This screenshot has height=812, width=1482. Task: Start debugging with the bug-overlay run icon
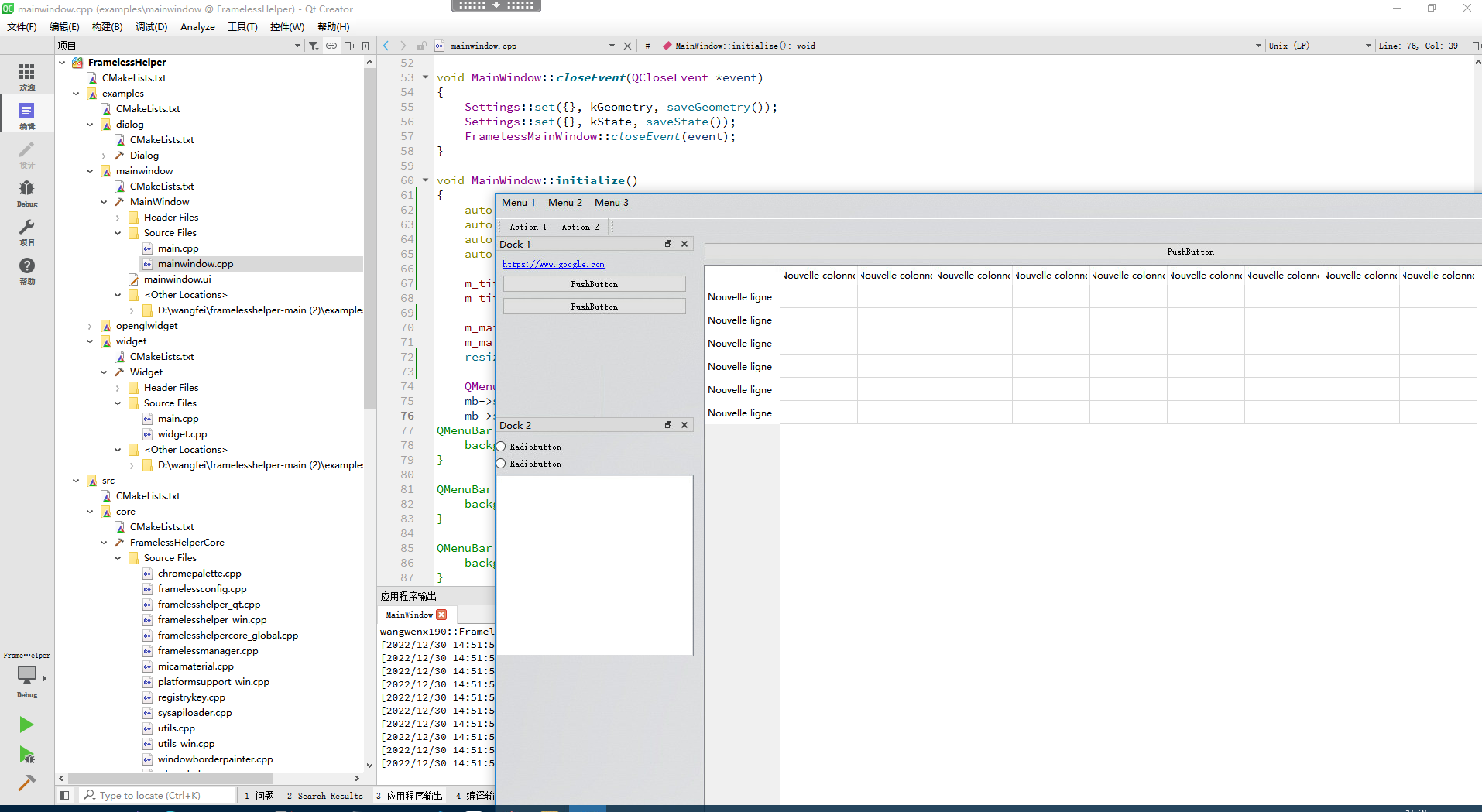(26, 755)
